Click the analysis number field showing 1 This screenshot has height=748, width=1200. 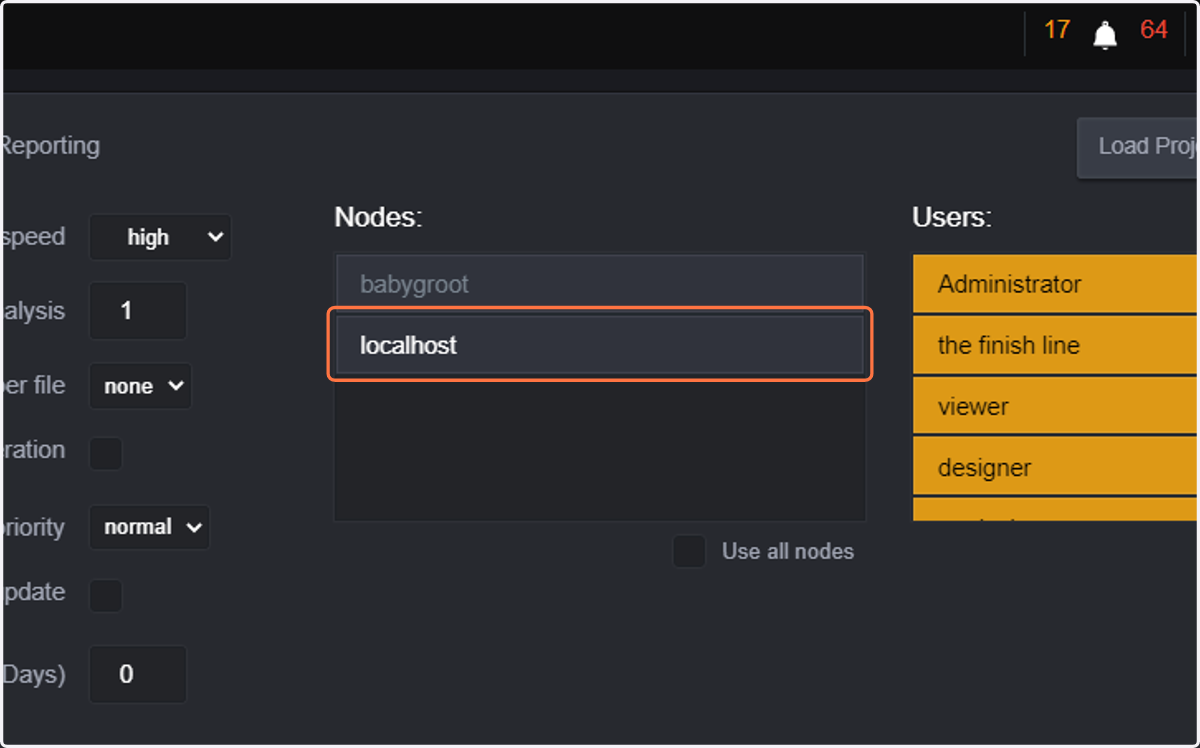coord(138,311)
